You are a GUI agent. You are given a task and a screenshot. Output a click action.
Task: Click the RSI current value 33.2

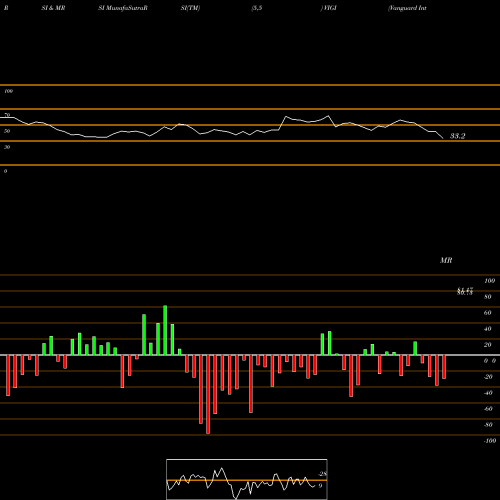457,136
